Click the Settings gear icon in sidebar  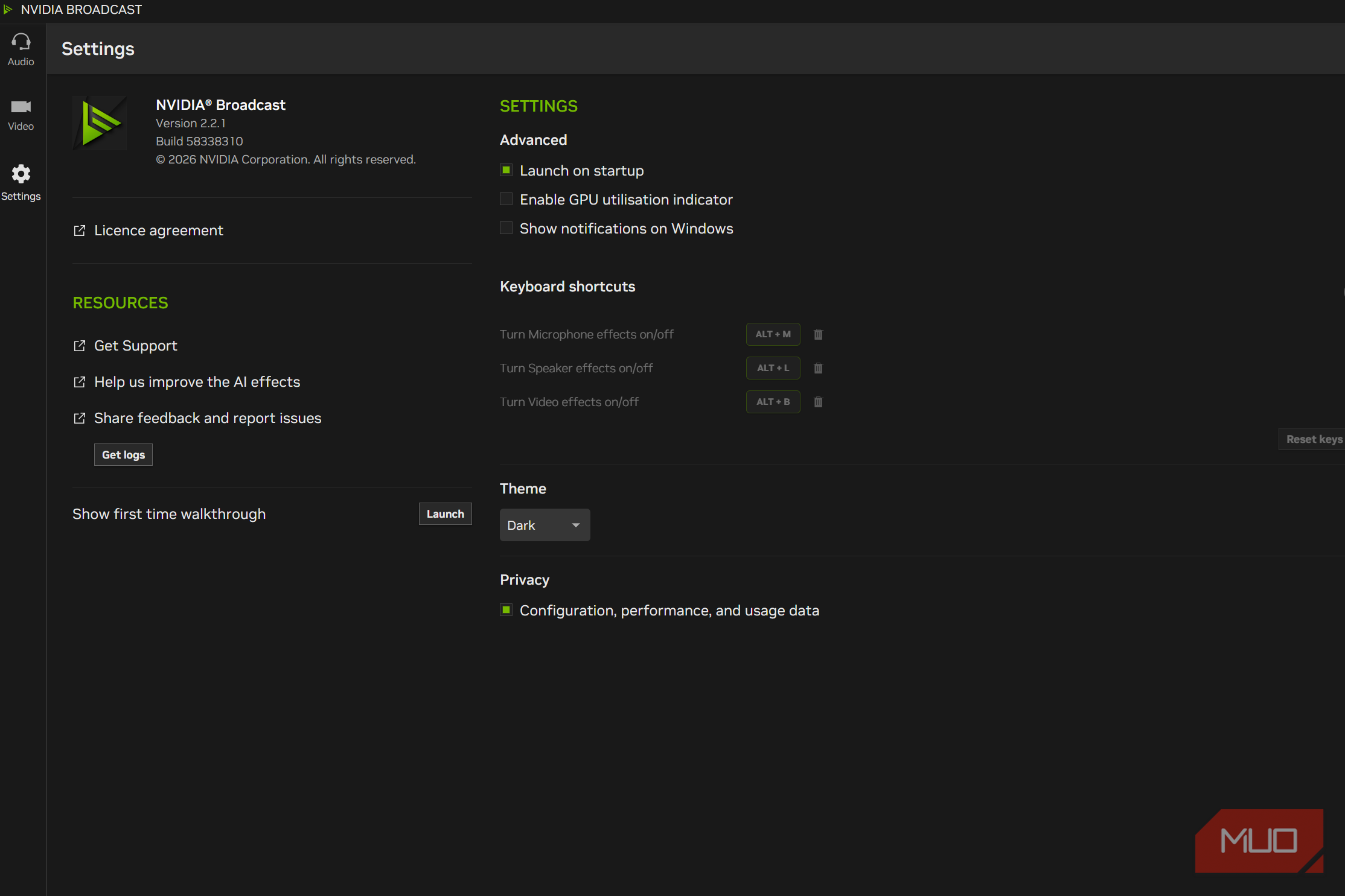pyautogui.click(x=21, y=174)
